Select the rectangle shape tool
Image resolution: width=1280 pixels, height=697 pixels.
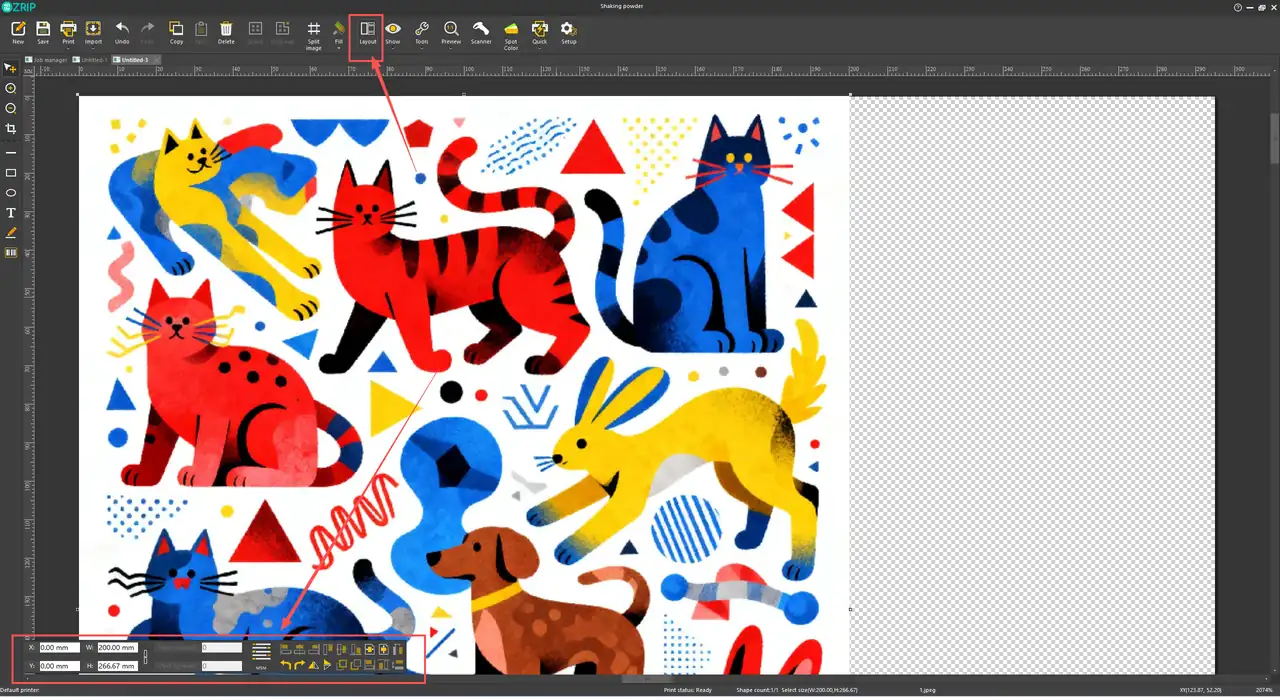pyautogui.click(x=11, y=173)
